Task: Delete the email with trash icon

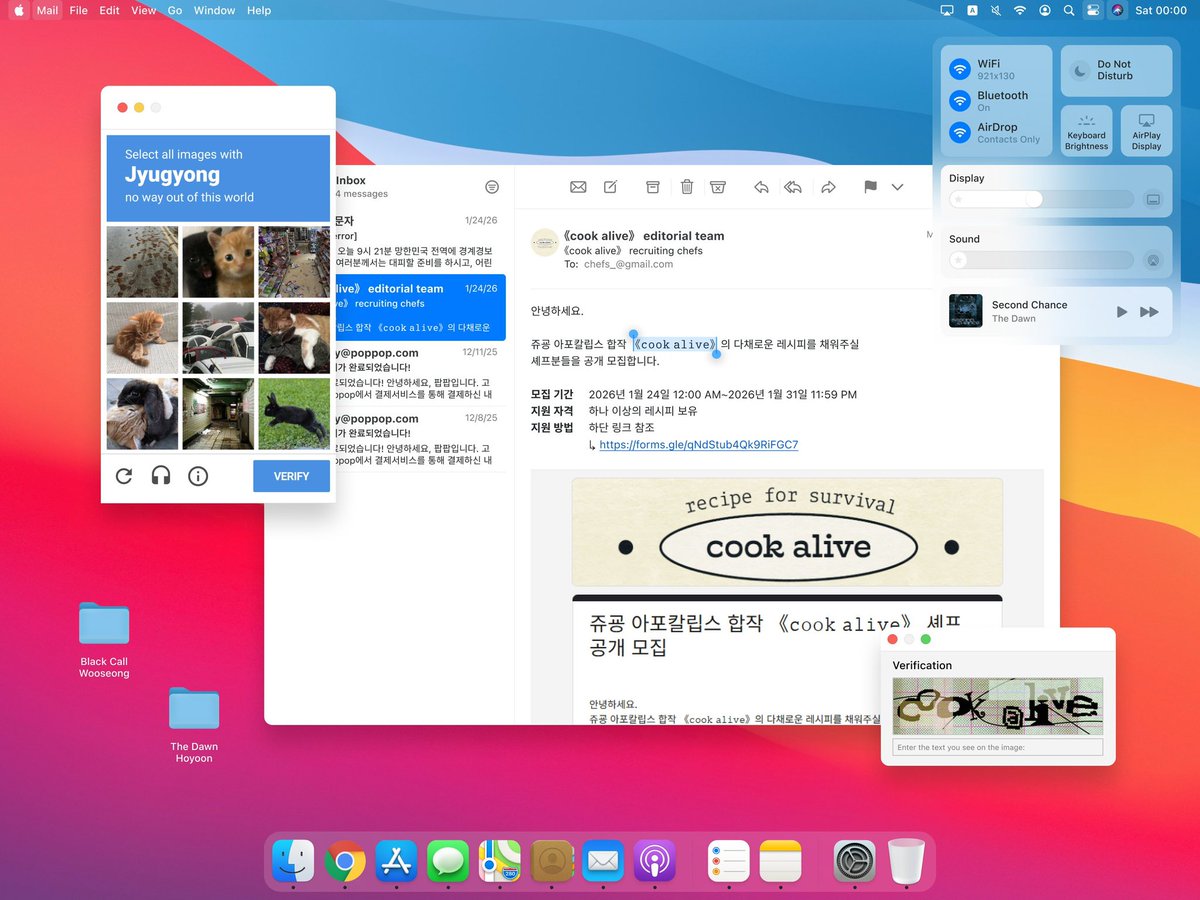Action: 687,187
